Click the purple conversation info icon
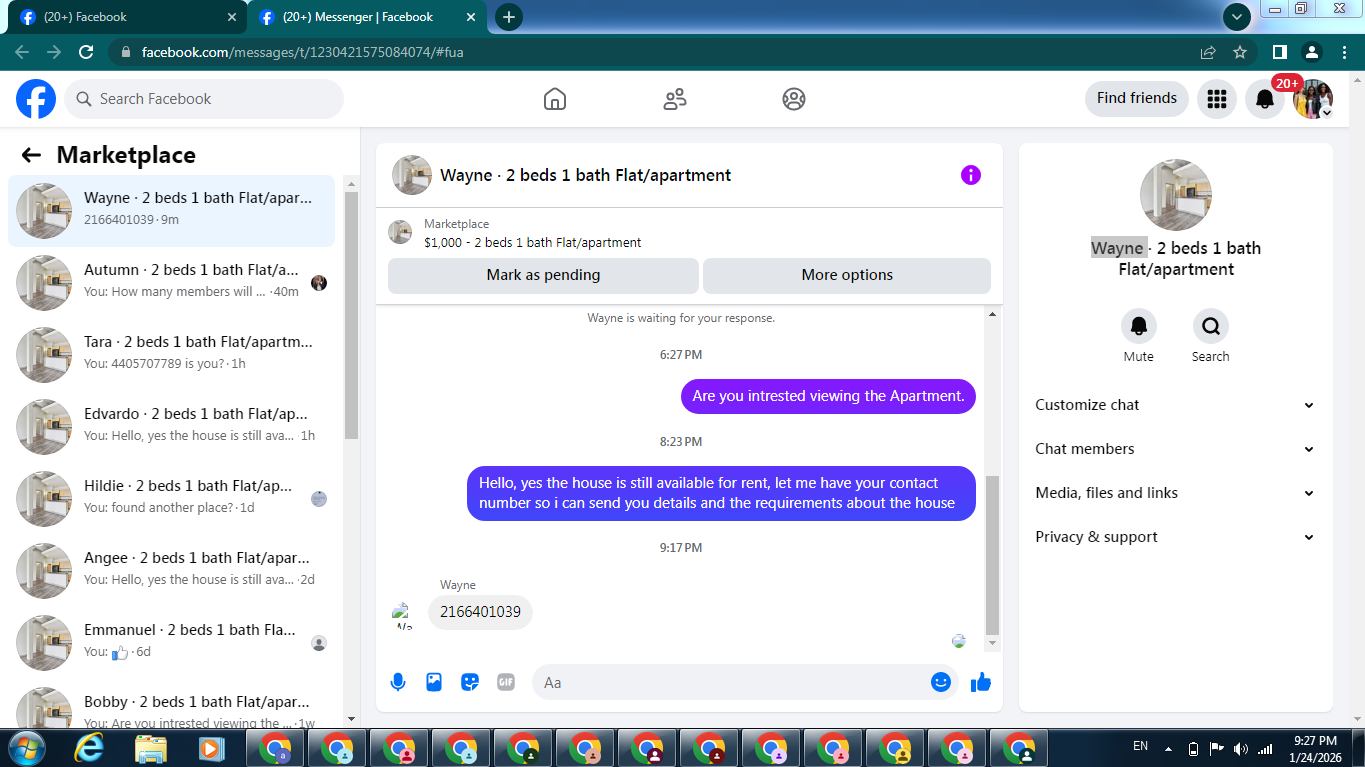Screen dimensions: 1365x767 pyautogui.click(x=971, y=175)
